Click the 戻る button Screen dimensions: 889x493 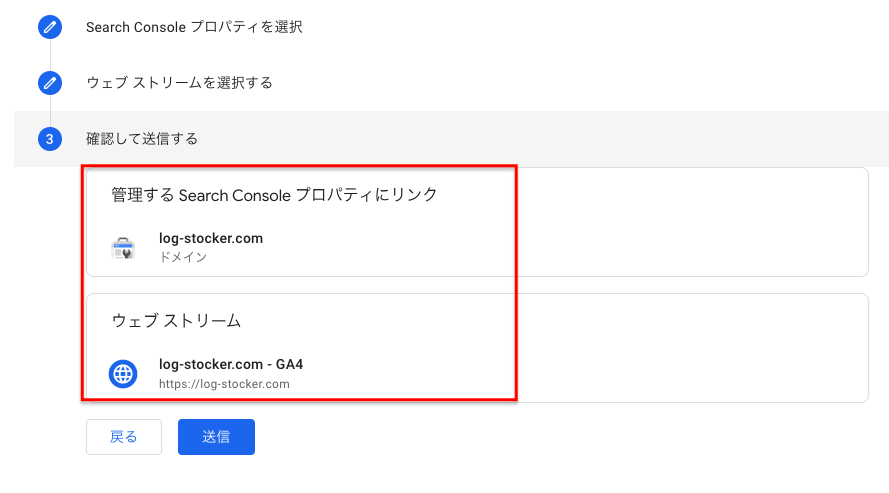click(x=124, y=437)
